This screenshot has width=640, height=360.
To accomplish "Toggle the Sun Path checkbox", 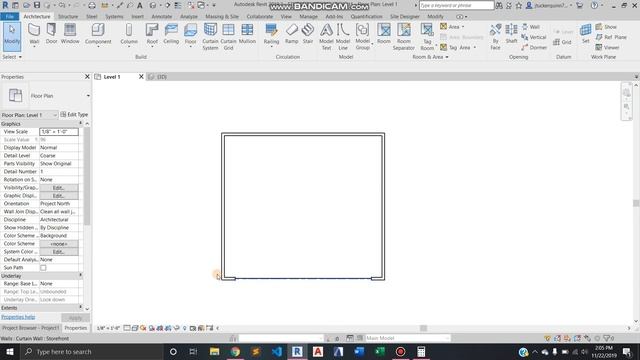I will click(43, 268).
